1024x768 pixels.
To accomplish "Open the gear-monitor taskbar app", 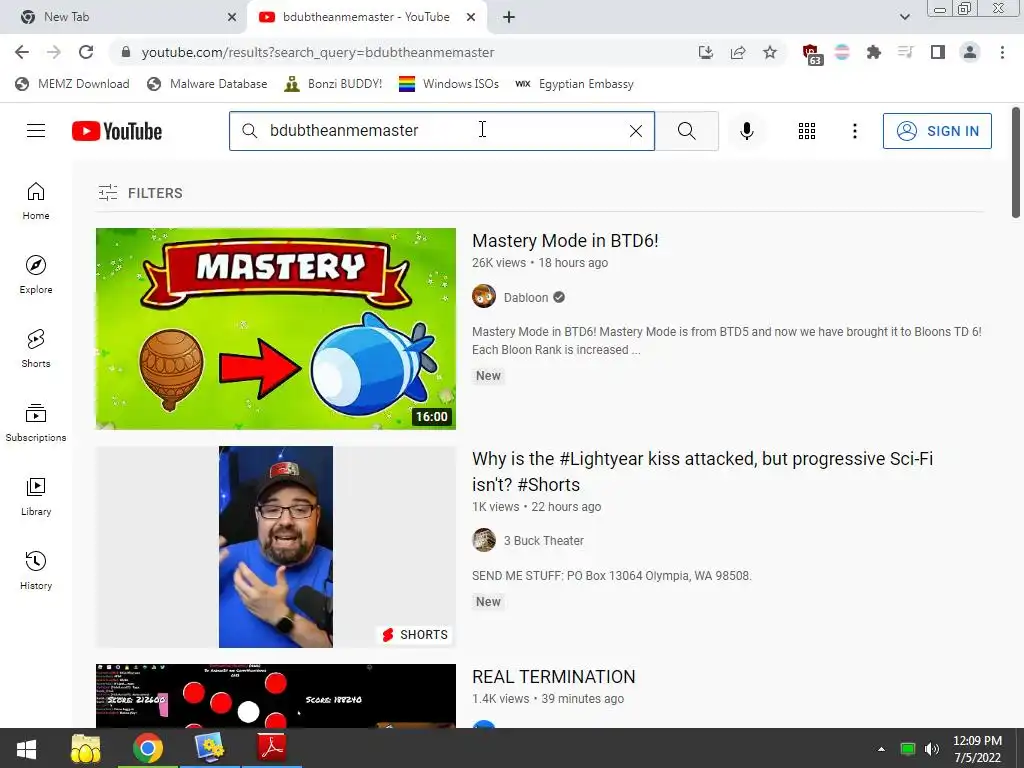I will [x=210, y=748].
